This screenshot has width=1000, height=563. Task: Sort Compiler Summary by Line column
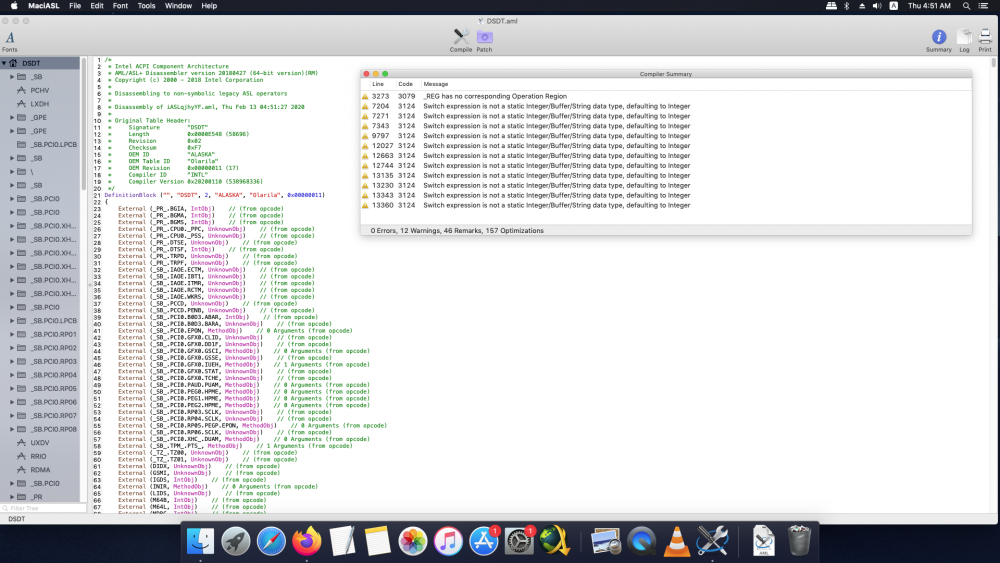click(378, 84)
